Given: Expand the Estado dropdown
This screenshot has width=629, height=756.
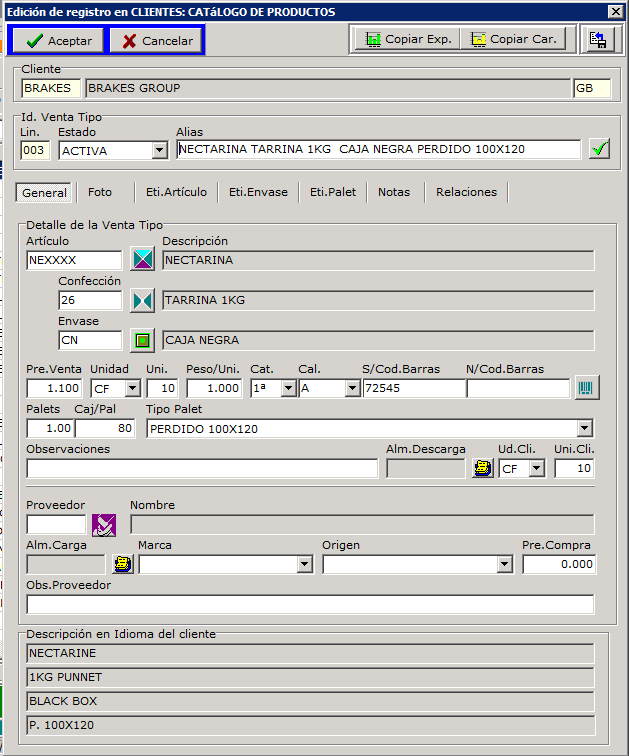Looking at the screenshot, I should (x=159, y=150).
